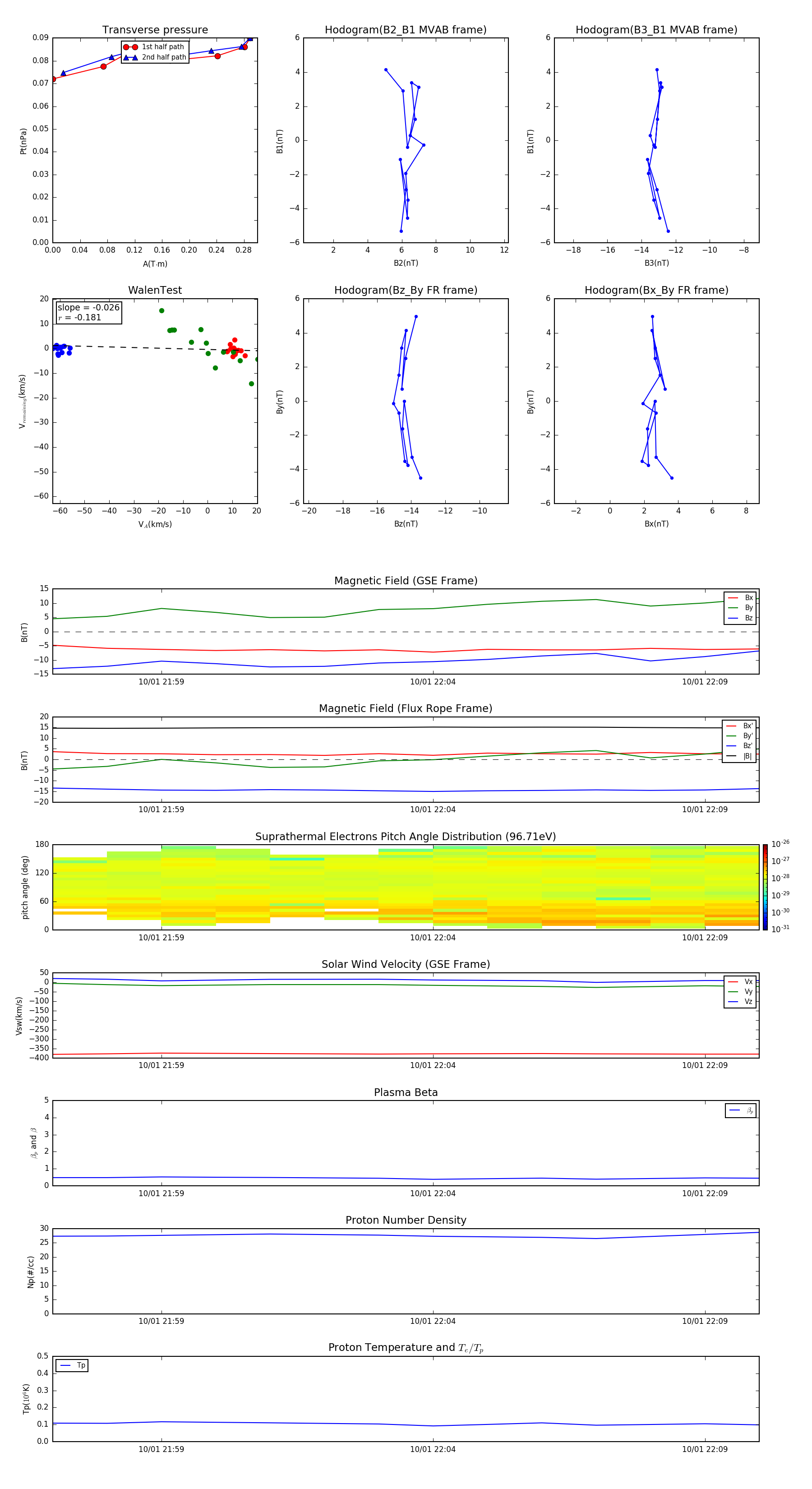Viewport: 812px width, 1489px height.
Task: Click the 'pitch angle (deg)' axis label
Action: (x=25, y=887)
